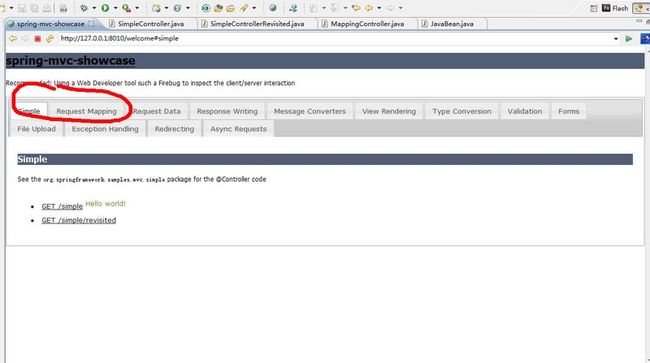The height and width of the screenshot is (363, 650).
Task: Click the Last Edit Location toolbar icon
Action: coord(356,8)
